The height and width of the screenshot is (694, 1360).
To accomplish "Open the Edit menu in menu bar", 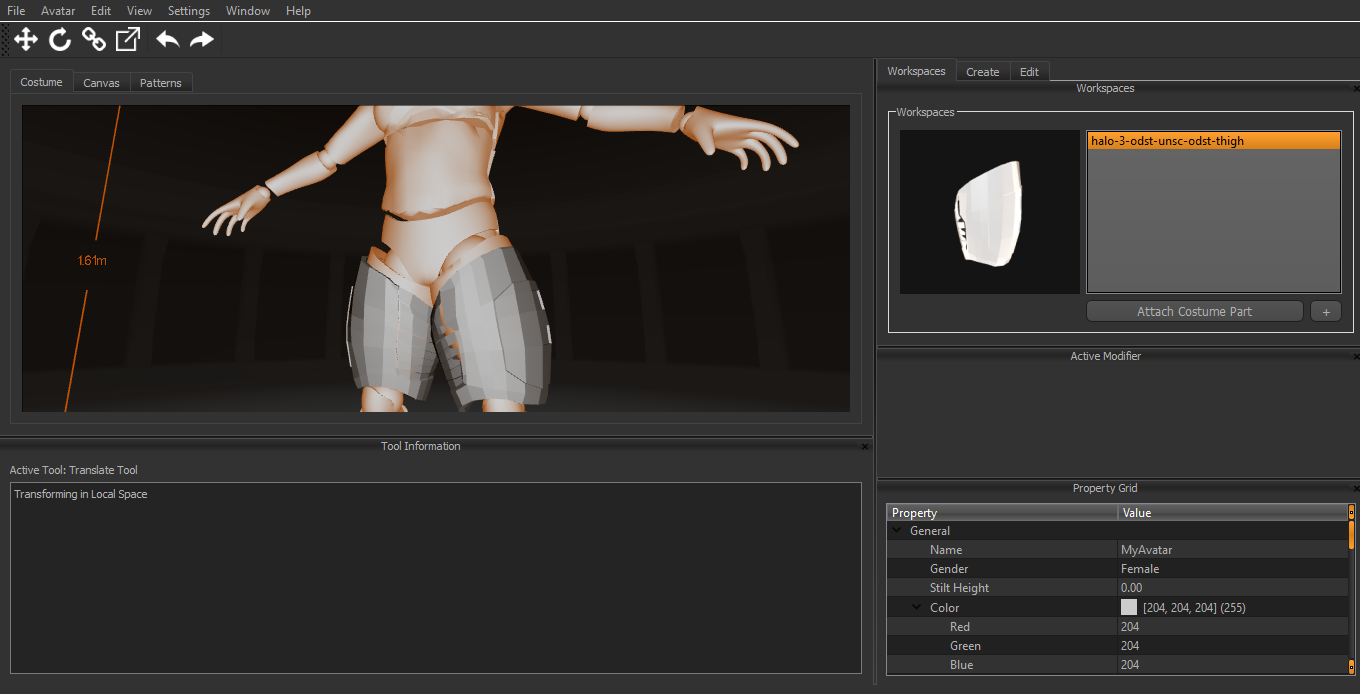I will [101, 11].
